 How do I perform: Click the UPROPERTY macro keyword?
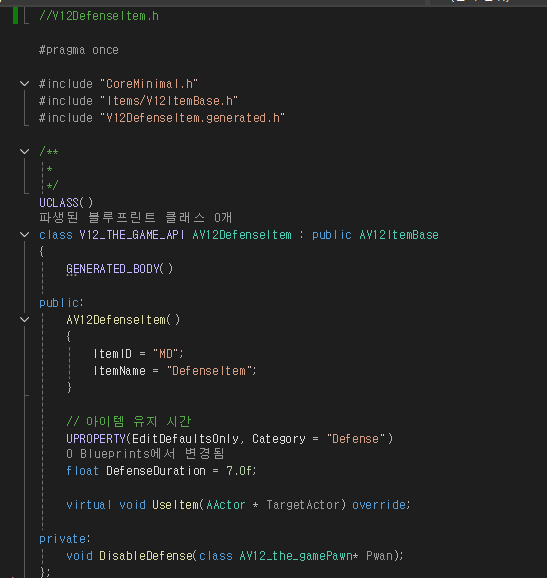[x=96, y=439]
